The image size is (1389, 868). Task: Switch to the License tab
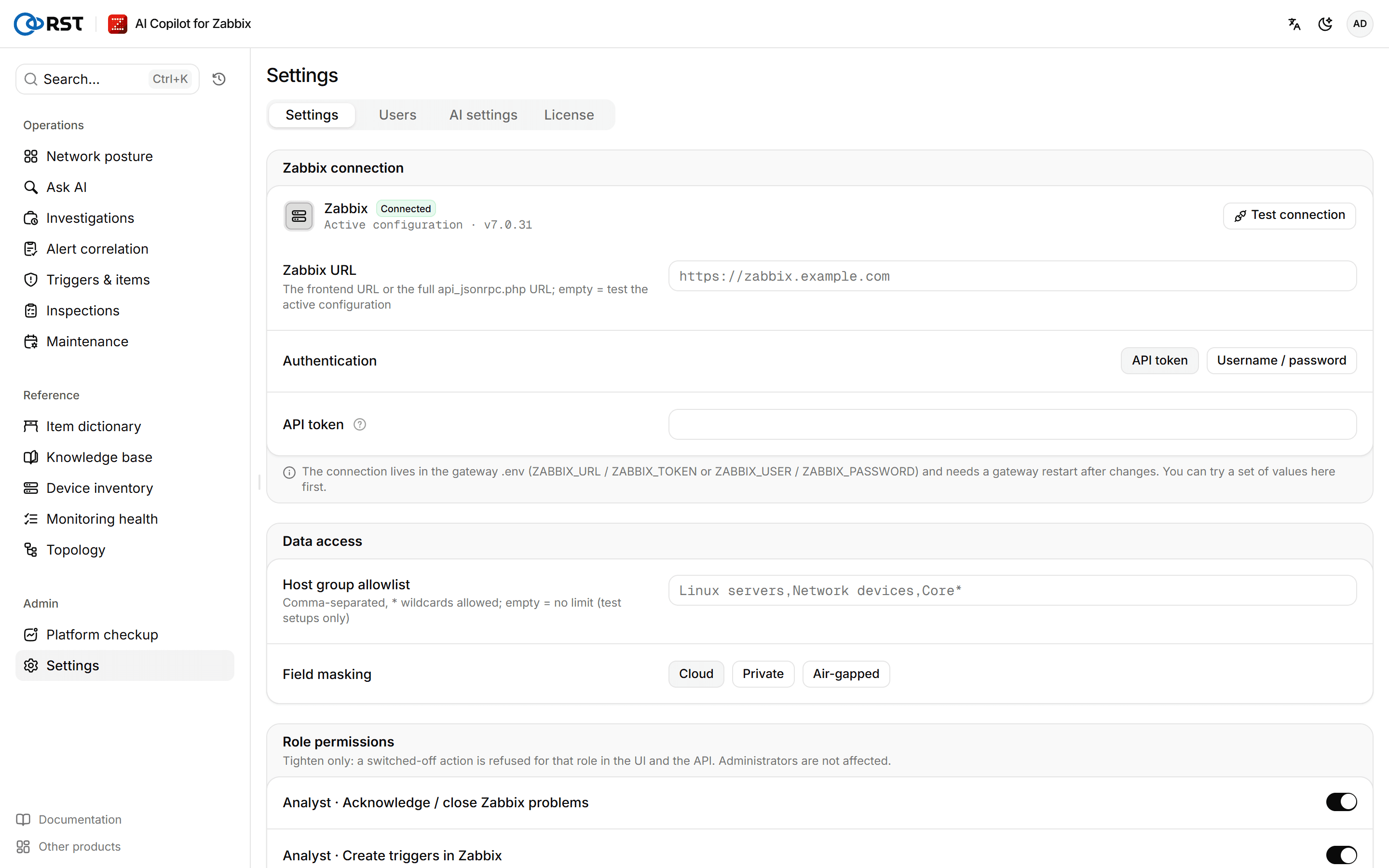569,115
